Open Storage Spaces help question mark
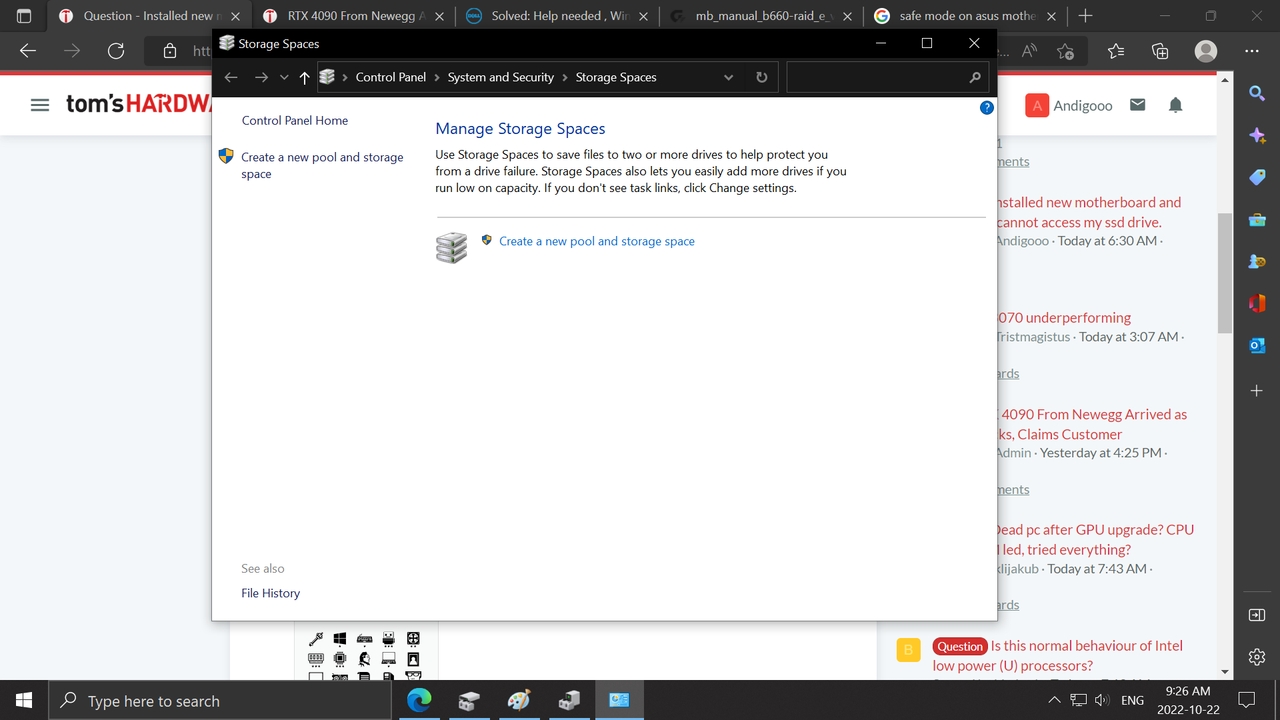Screen dimensions: 1280x720 tap(987, 107)
